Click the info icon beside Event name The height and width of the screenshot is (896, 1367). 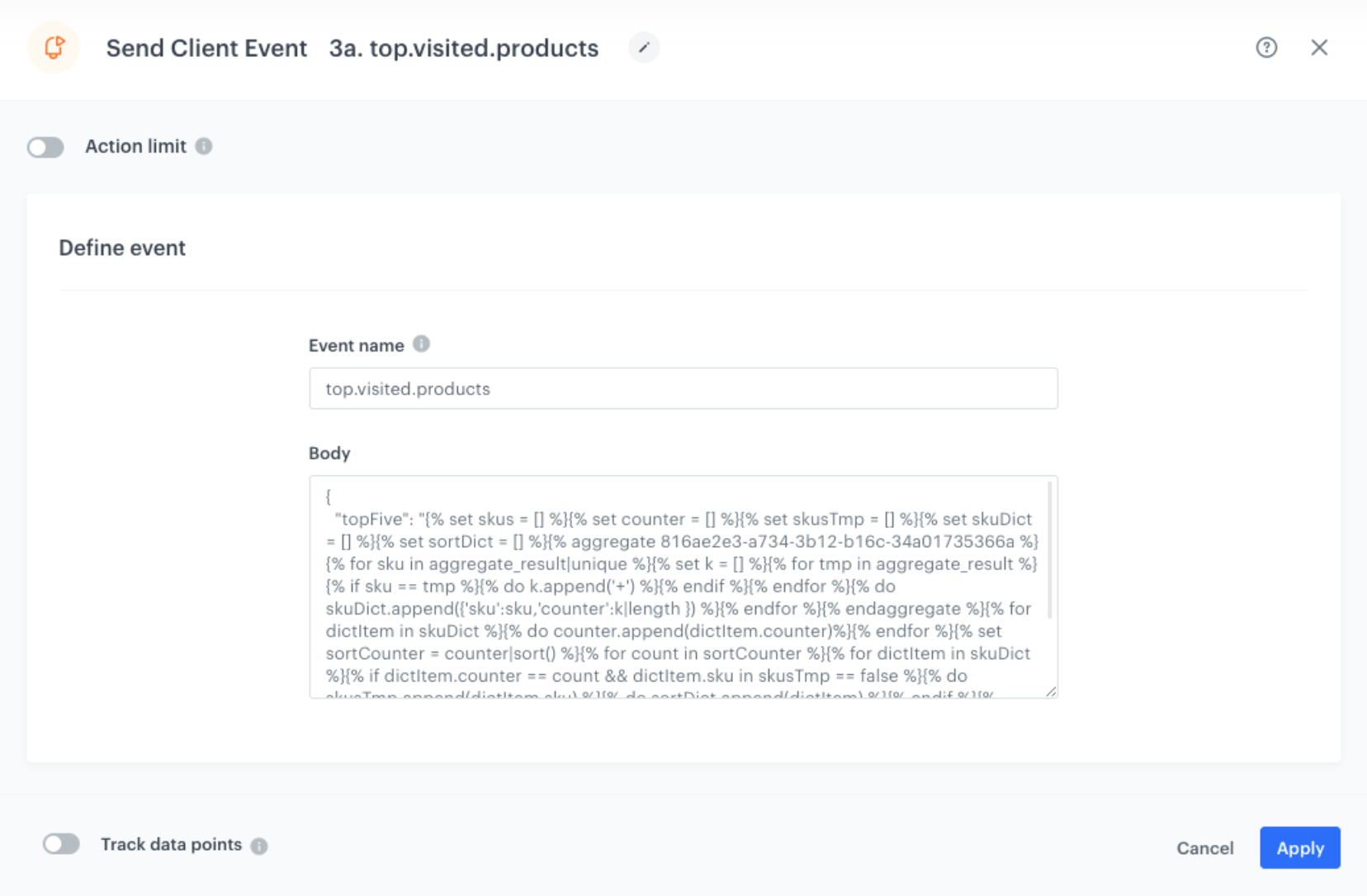tap(421, 344)
